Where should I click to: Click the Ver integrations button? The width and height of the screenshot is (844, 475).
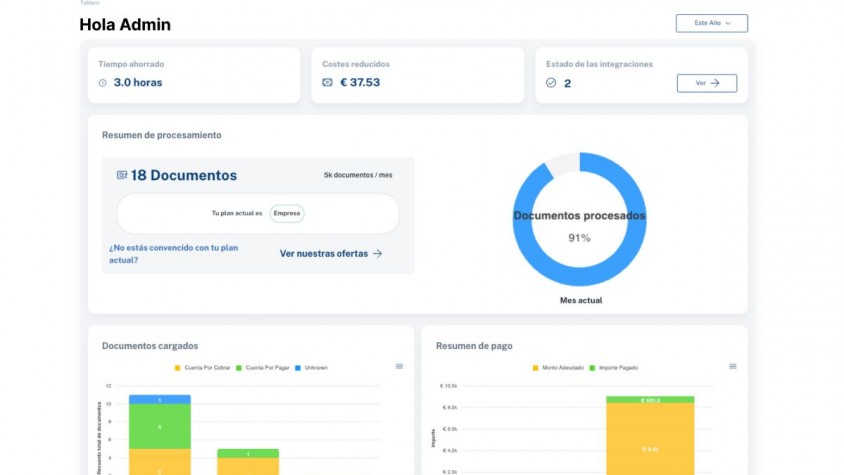click(x=707, y=83)
